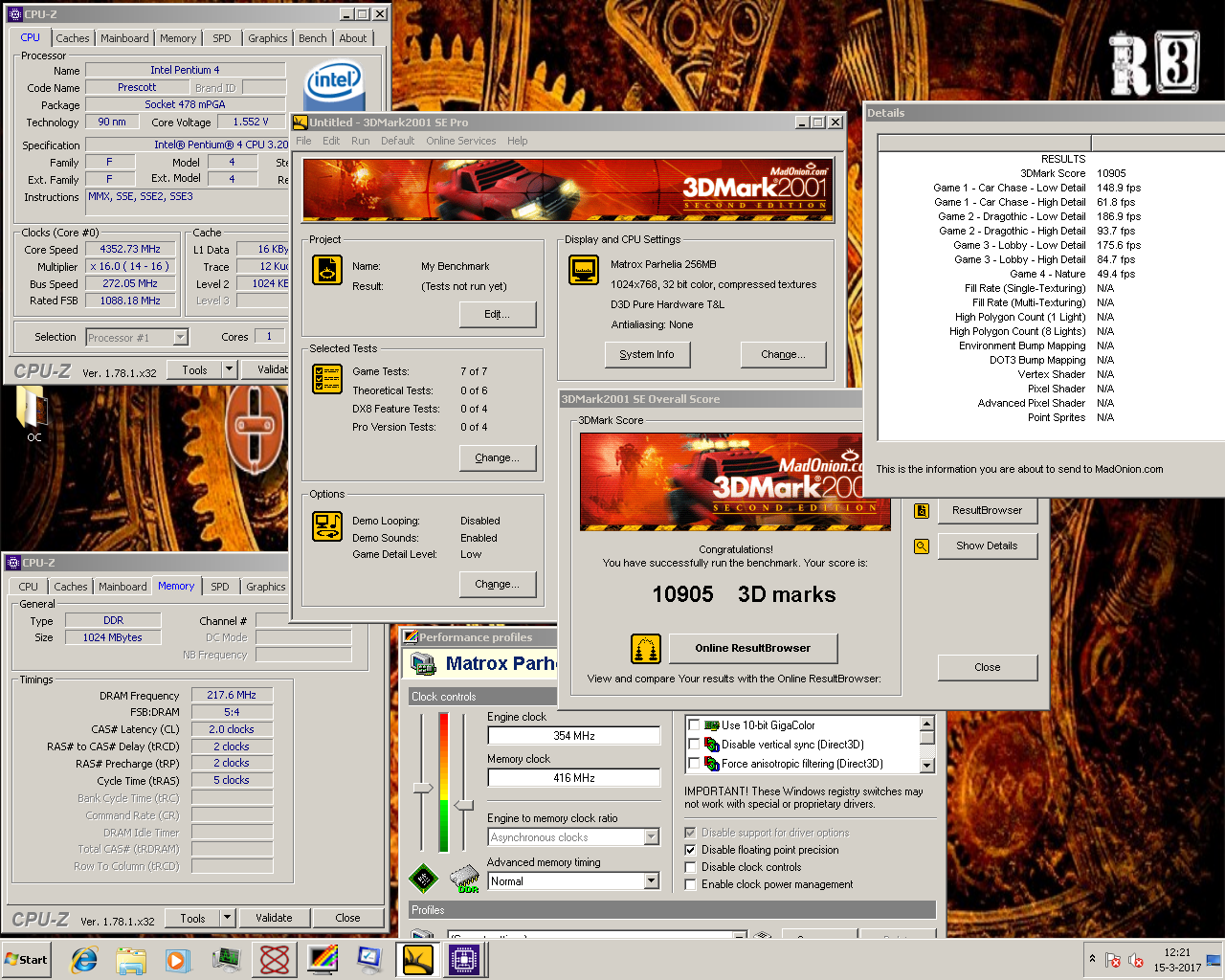The image size is (1225, 980).
Task: Open Tools dropdown arrow in bottom CPU-Z
Action: pos(227,918)
